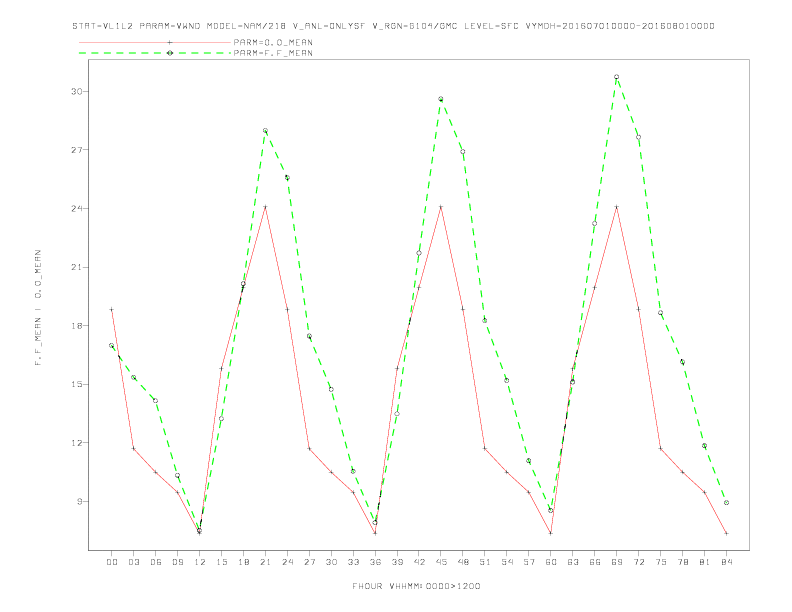The height and width of the screenshot is (612, 792).
Task: Click y-axis tick label 15
Action: click(x=76, y=384)
